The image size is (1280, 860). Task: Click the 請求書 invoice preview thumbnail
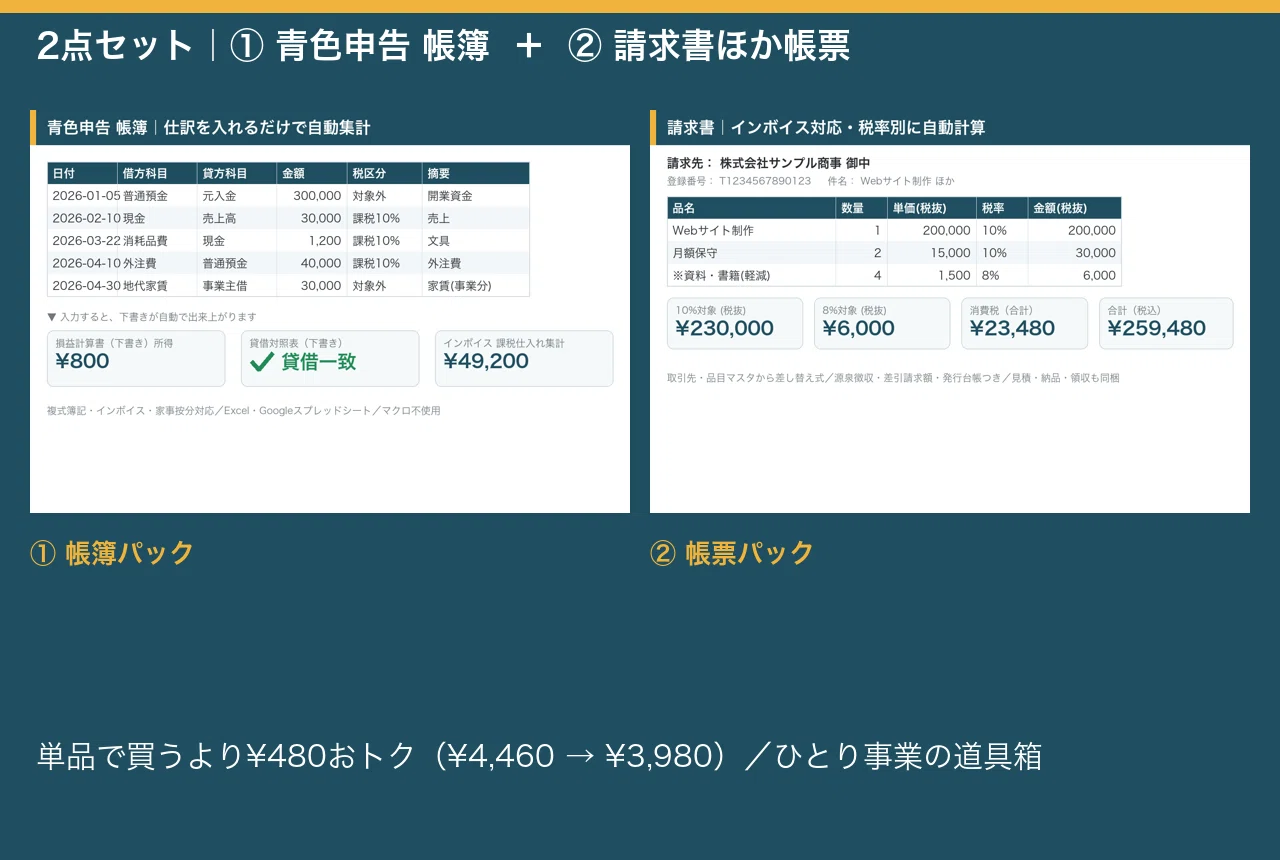tap(950, 311)
